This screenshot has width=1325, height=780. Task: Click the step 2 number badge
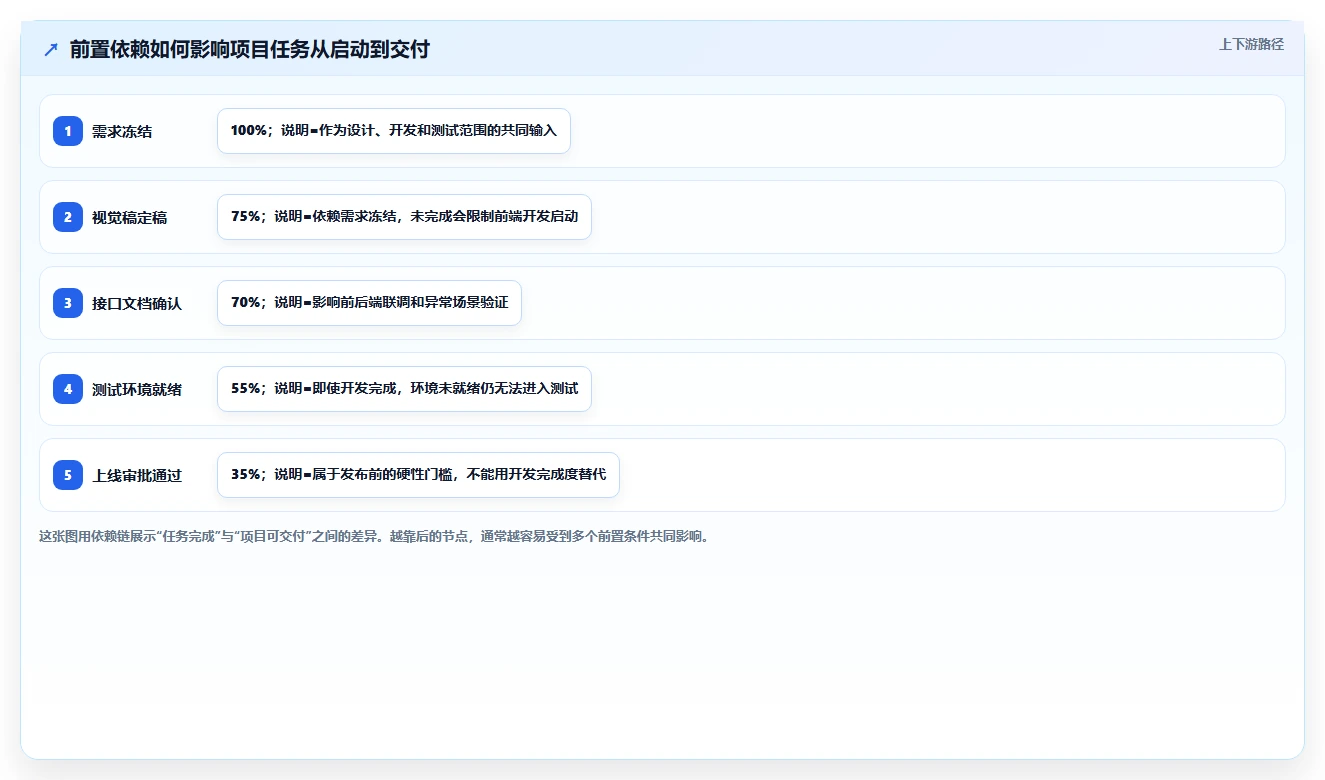68,217
